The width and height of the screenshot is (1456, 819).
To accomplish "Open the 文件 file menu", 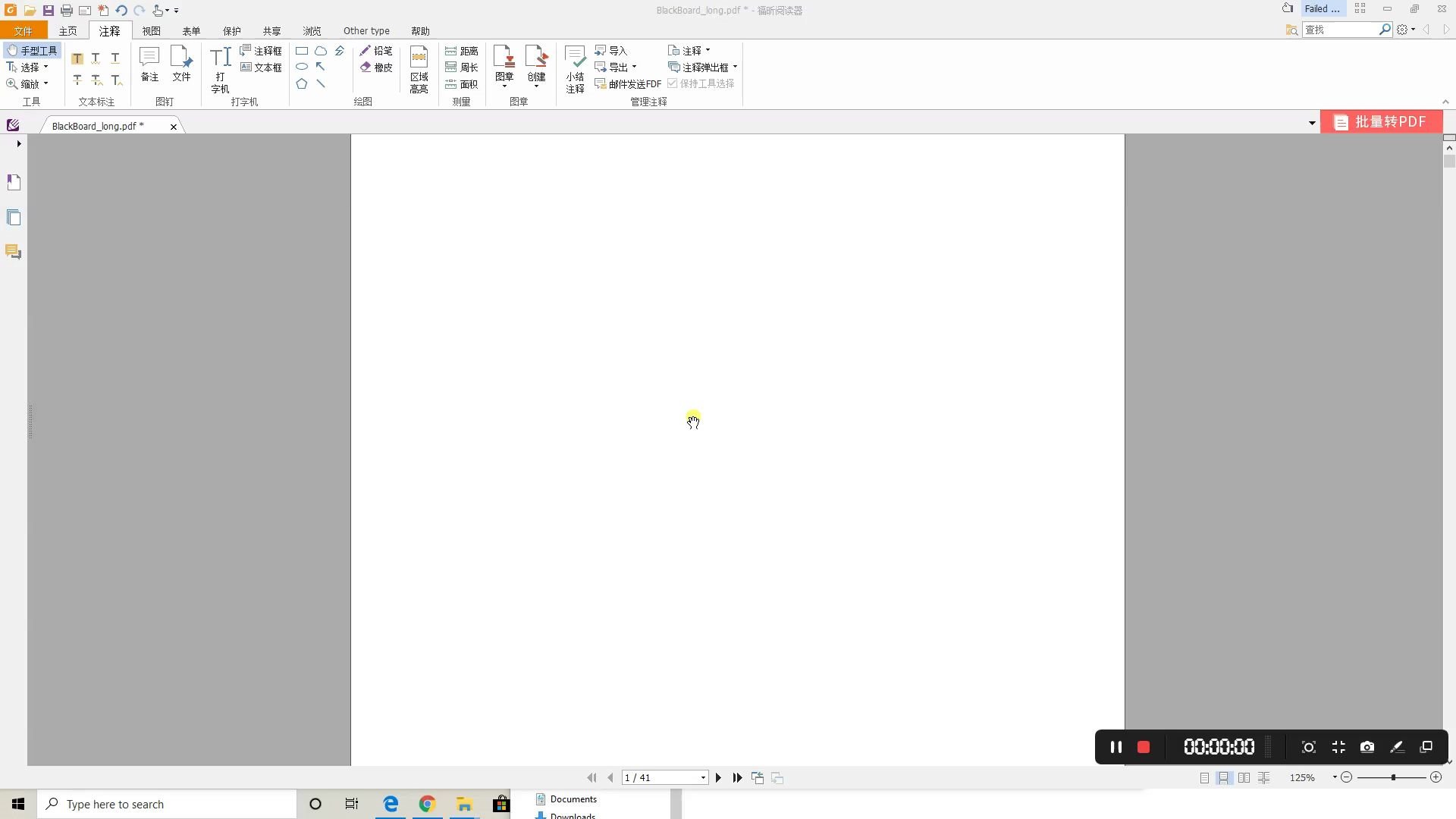I will click(24, 31).
